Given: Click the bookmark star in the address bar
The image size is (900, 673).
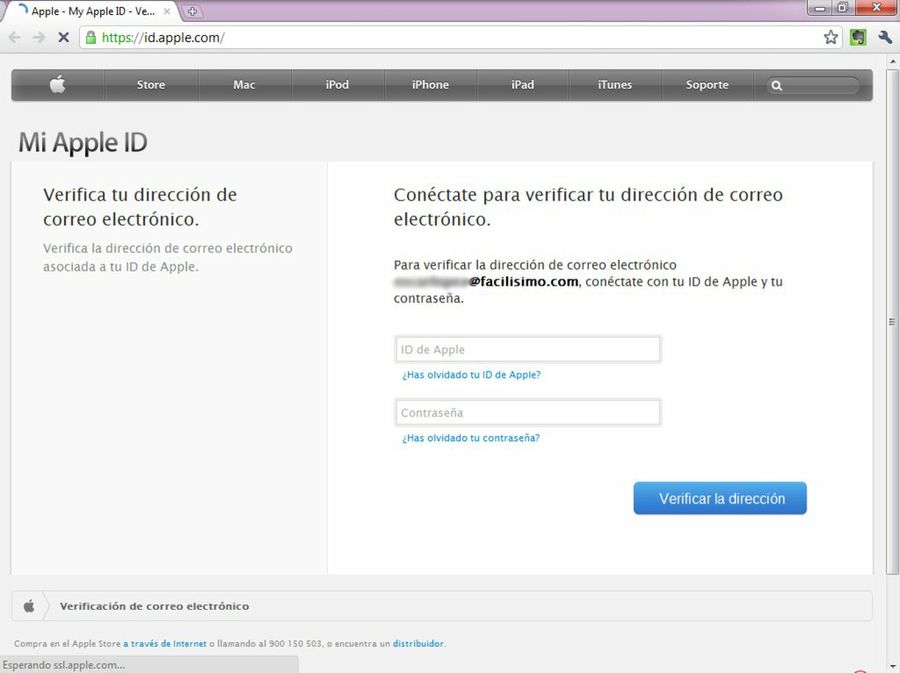Looking at the screenshot, I should (830, 36).
